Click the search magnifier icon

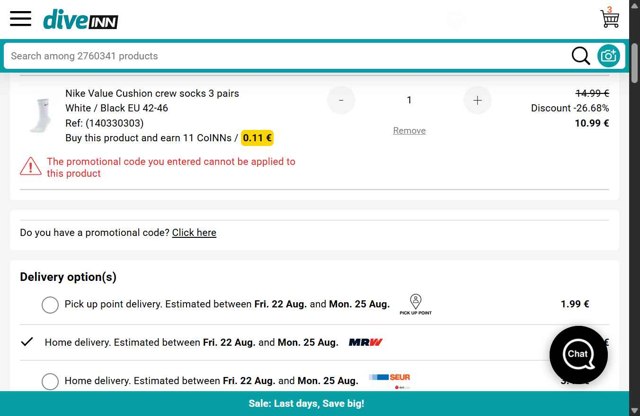click(580, 56)
